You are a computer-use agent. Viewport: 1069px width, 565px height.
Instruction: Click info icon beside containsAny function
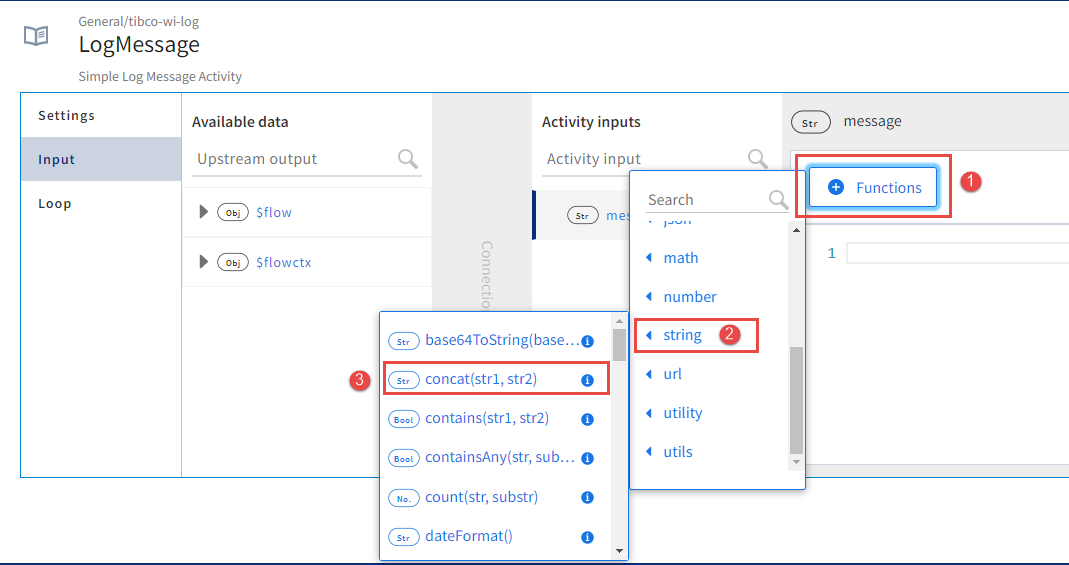pos(588,458)
